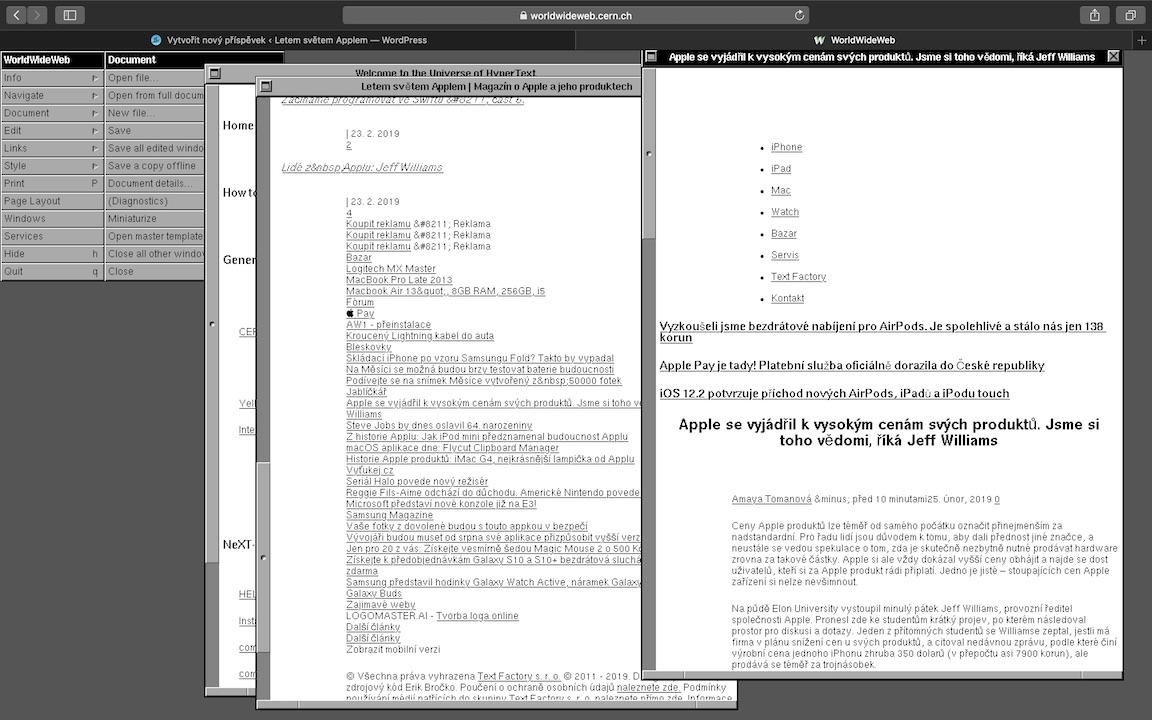Expand the Info submenu
Viewport: 1152px width, 720px height.
click(51, 78)
